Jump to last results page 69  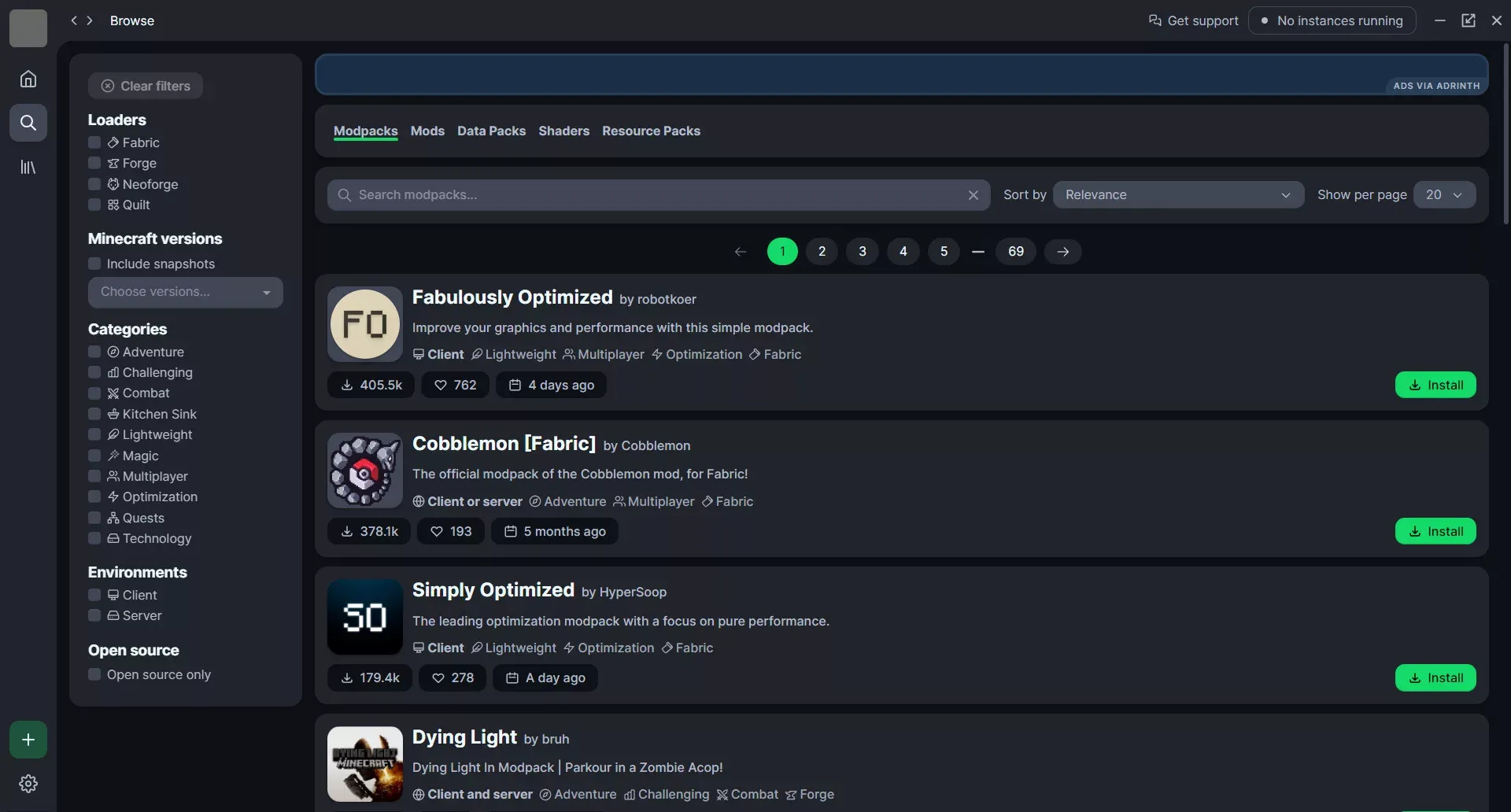(1016, 252)
